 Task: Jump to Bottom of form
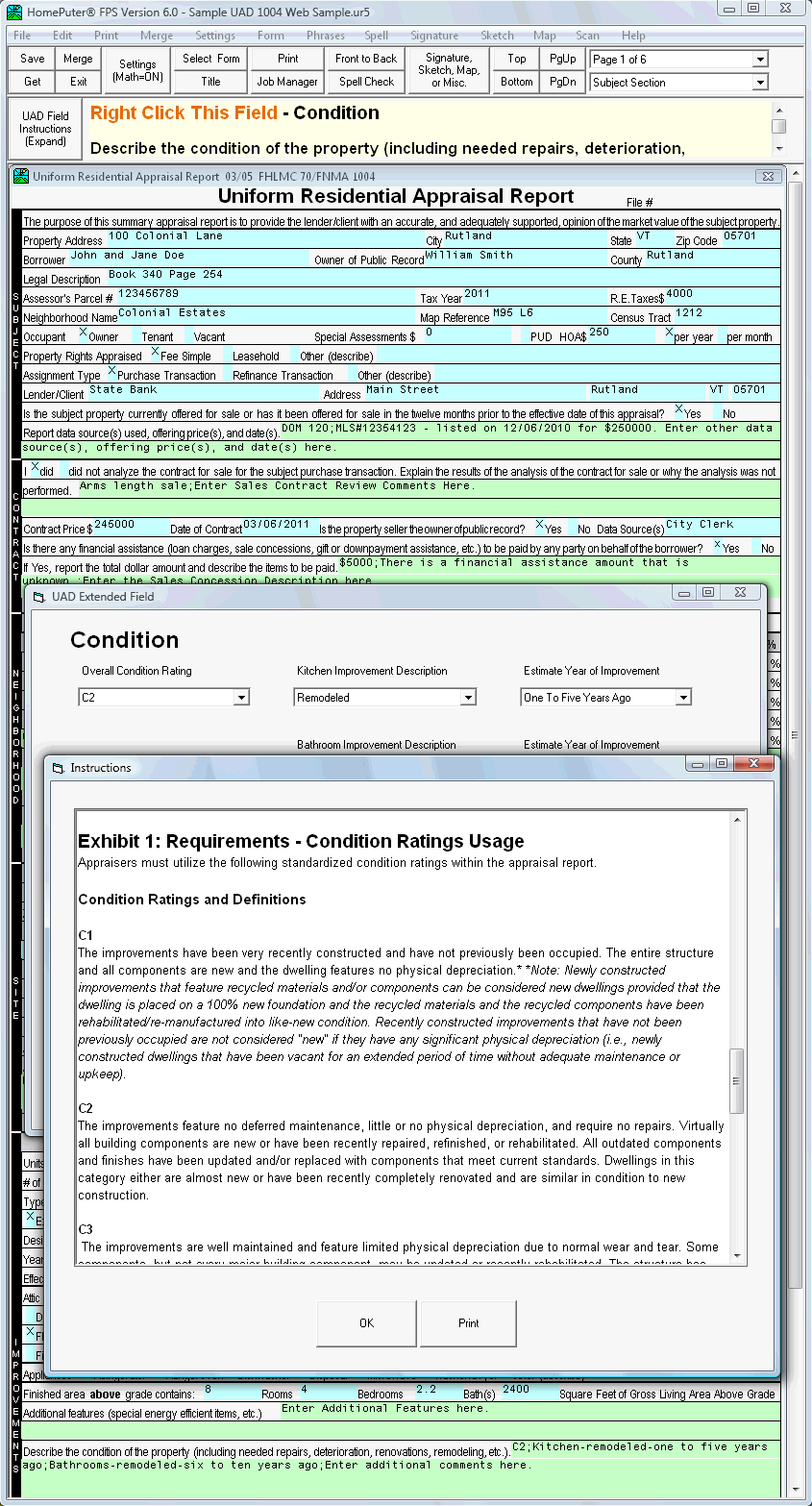pyautogui.click(x=517, y=82)
